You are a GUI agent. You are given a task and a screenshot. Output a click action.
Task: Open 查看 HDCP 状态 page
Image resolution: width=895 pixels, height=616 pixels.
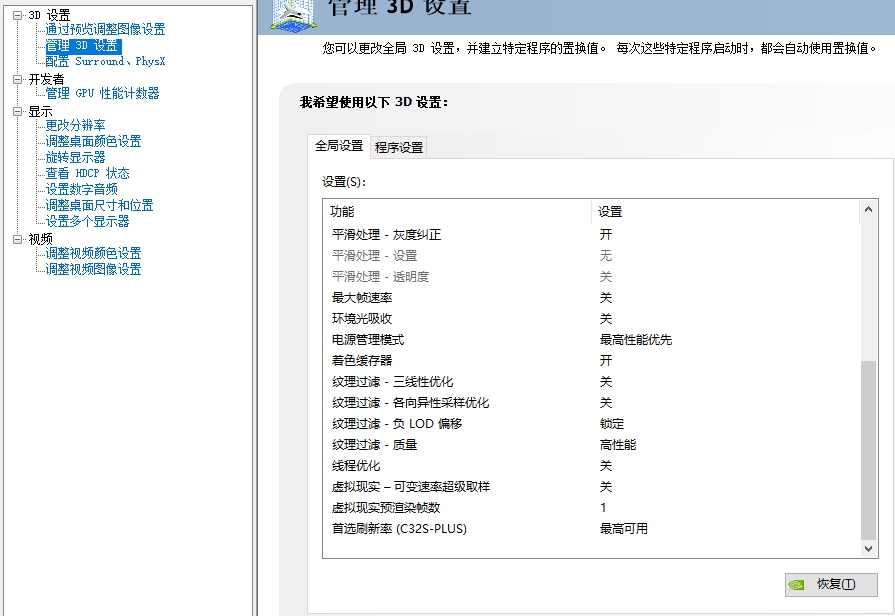click(x=88, y=173)
